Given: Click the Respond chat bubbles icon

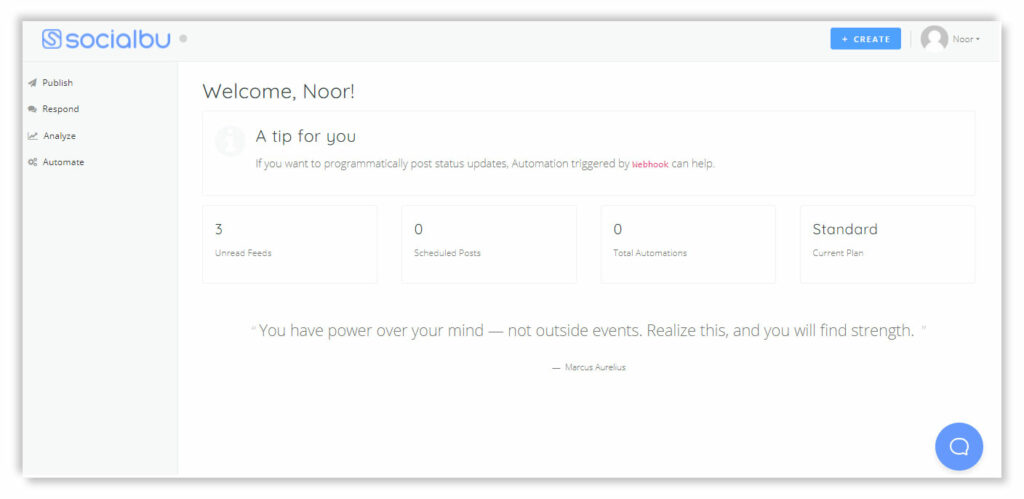Looking at the screenshot, I should pyautogui.click(x=33, y=109).
